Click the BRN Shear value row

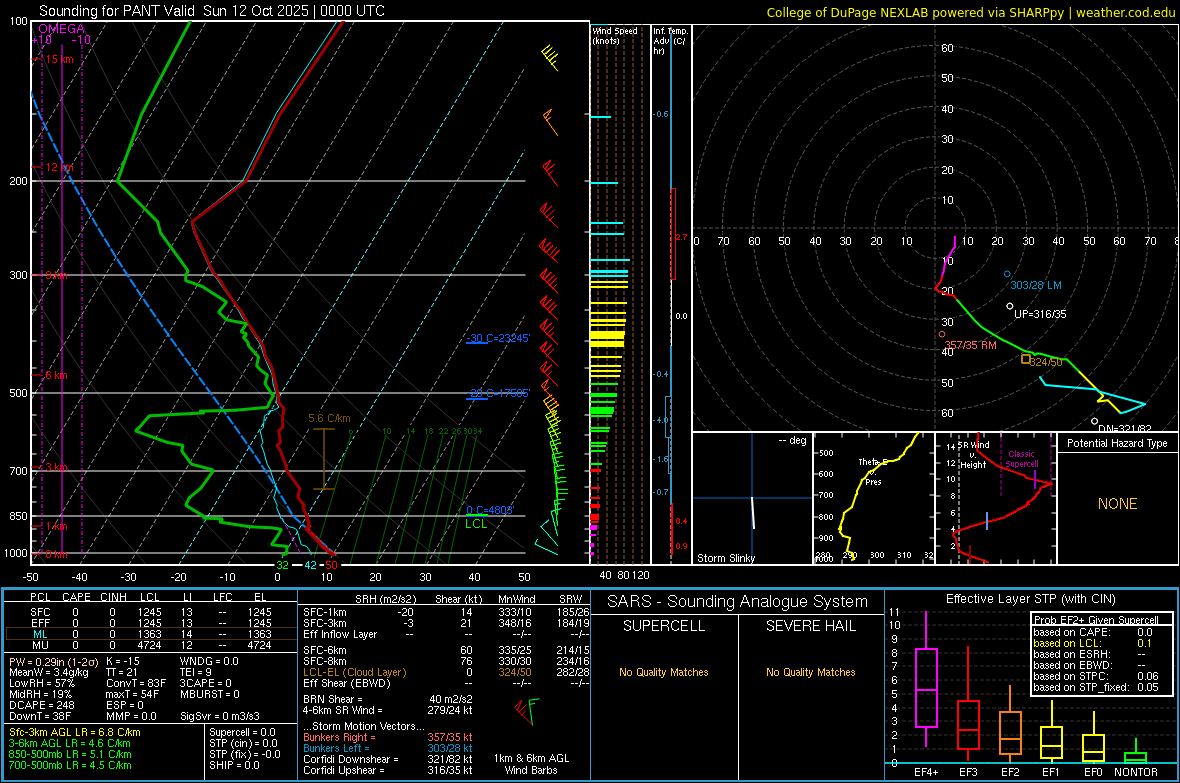388,699
